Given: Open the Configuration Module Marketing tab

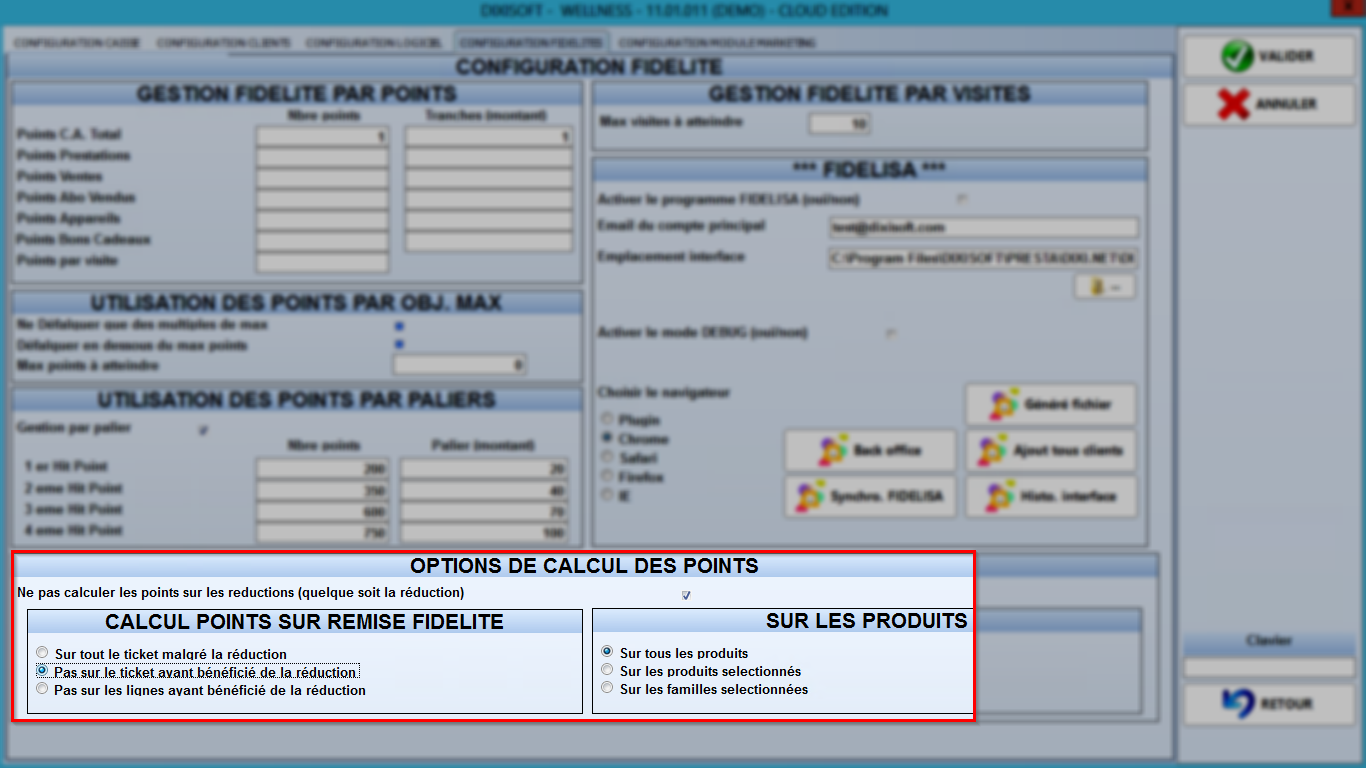Looking at the screenshot, I should coord(716,43).
